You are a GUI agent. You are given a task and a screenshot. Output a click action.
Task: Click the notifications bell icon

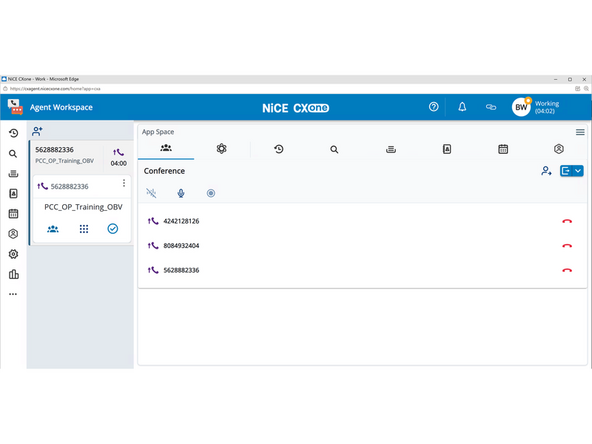462,107
